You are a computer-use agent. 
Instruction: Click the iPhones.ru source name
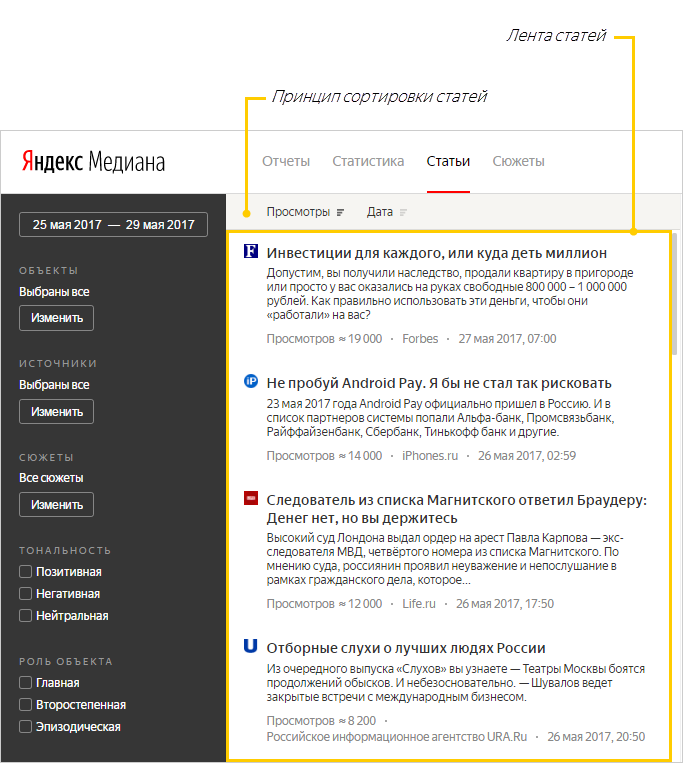430,456
